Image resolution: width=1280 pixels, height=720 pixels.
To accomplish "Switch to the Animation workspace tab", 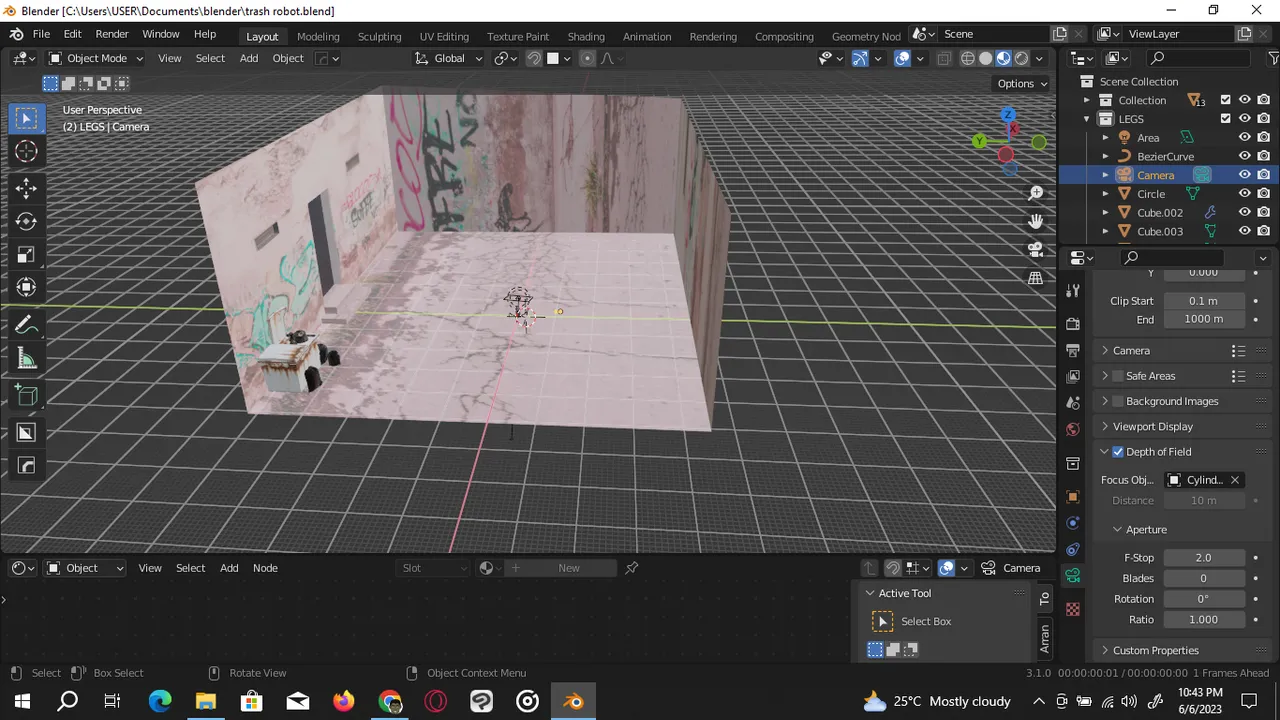I will click(x=647, y=36).
